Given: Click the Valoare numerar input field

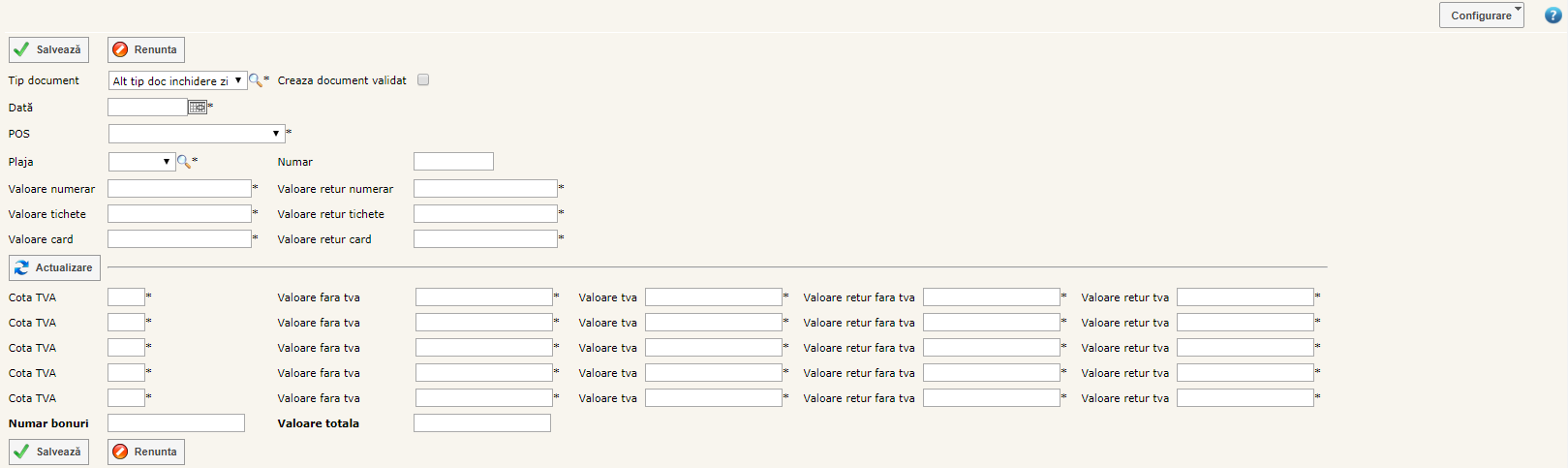Looking at the screenshot, I should (179, 189).
